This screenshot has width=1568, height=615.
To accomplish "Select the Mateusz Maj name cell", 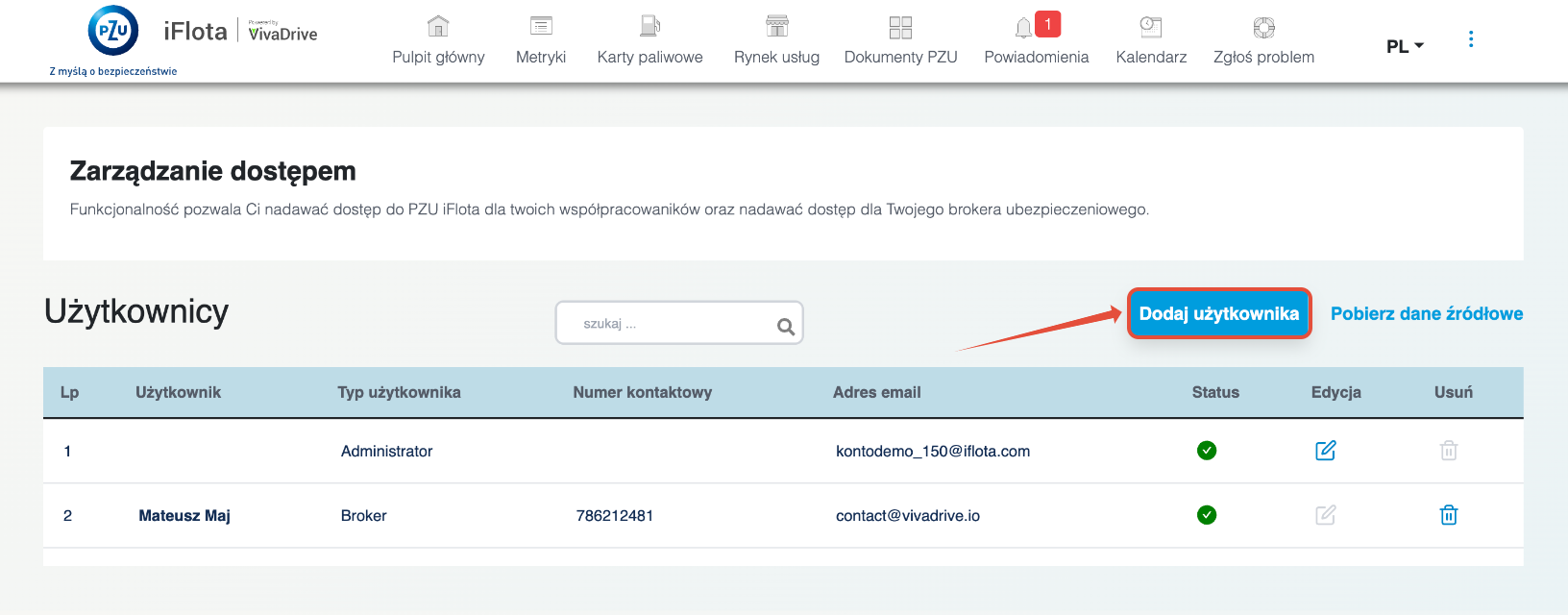I will point(184,516).
